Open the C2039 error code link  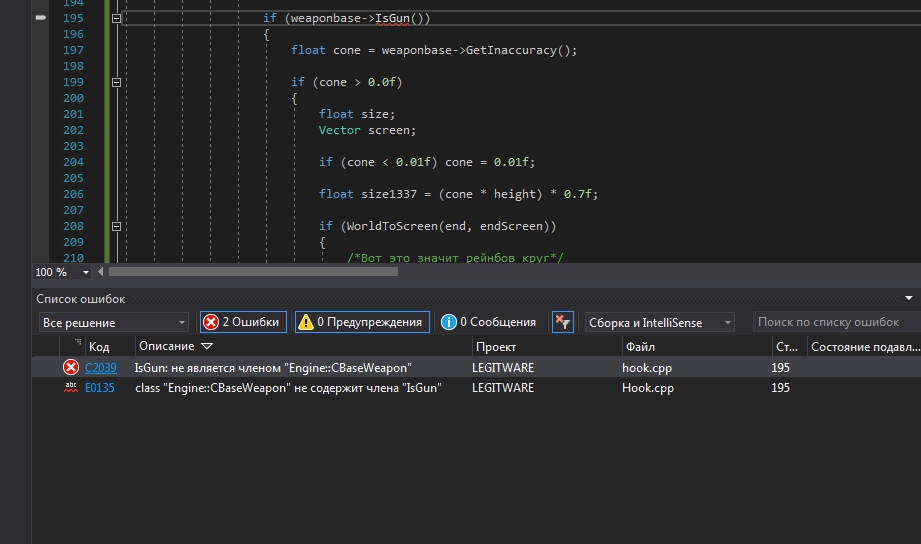[x=100, y=368]
